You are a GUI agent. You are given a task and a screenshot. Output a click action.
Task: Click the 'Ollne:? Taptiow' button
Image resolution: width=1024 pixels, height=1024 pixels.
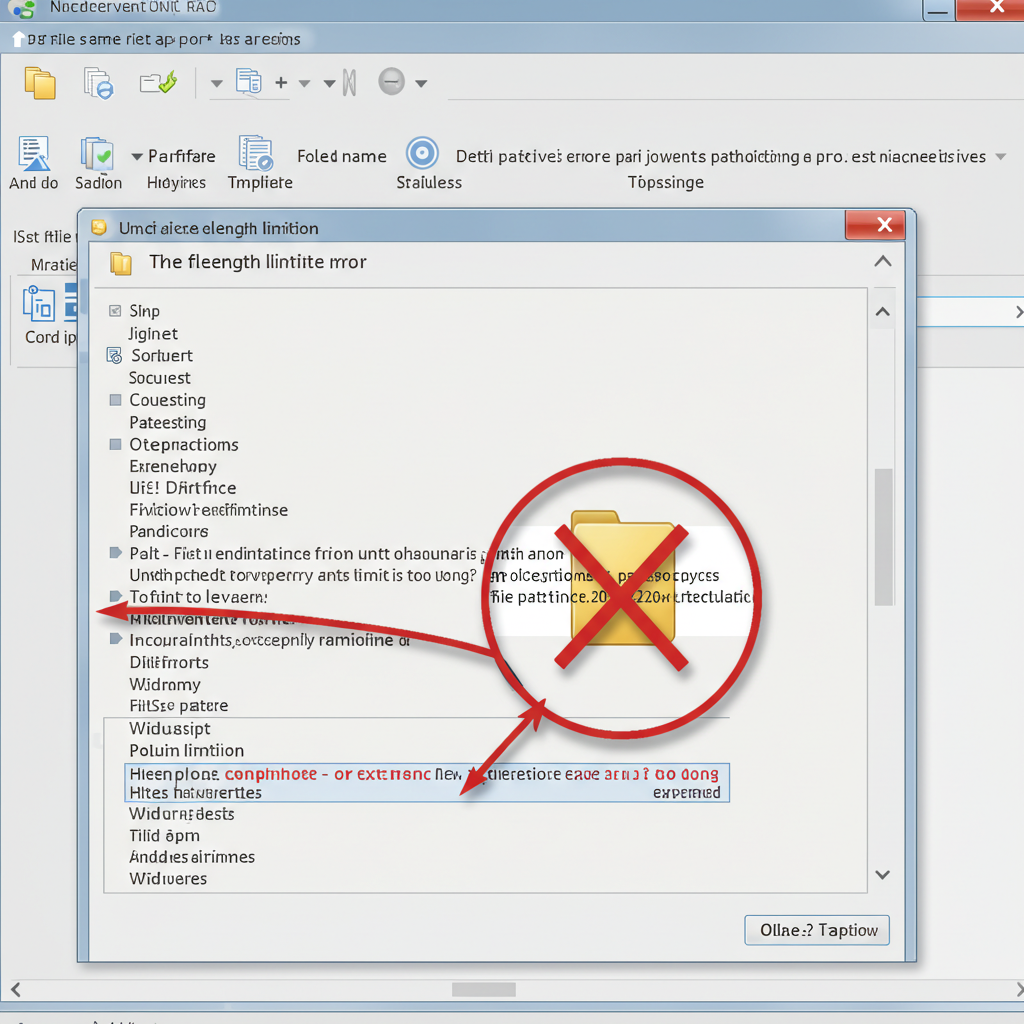817,930
